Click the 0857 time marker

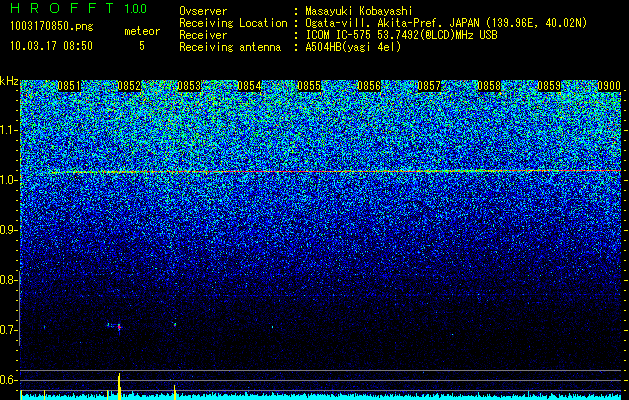pos(429,86)
